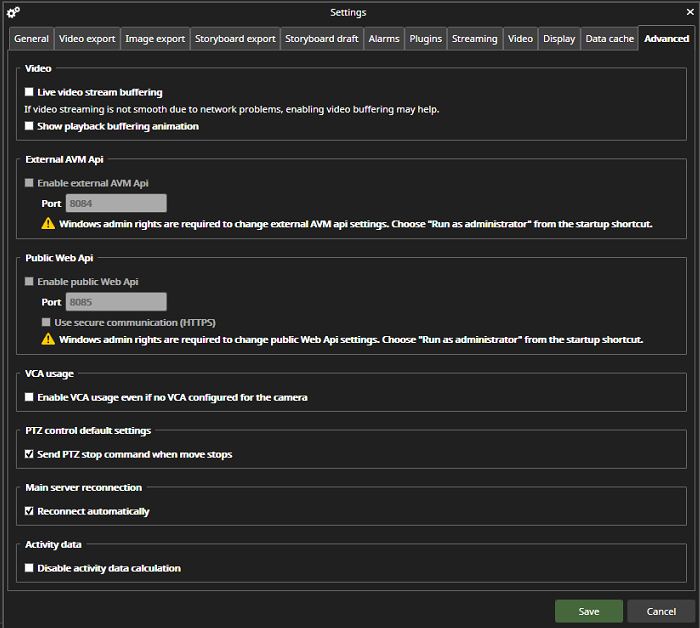Cancel settings changes

coord(661,611)
